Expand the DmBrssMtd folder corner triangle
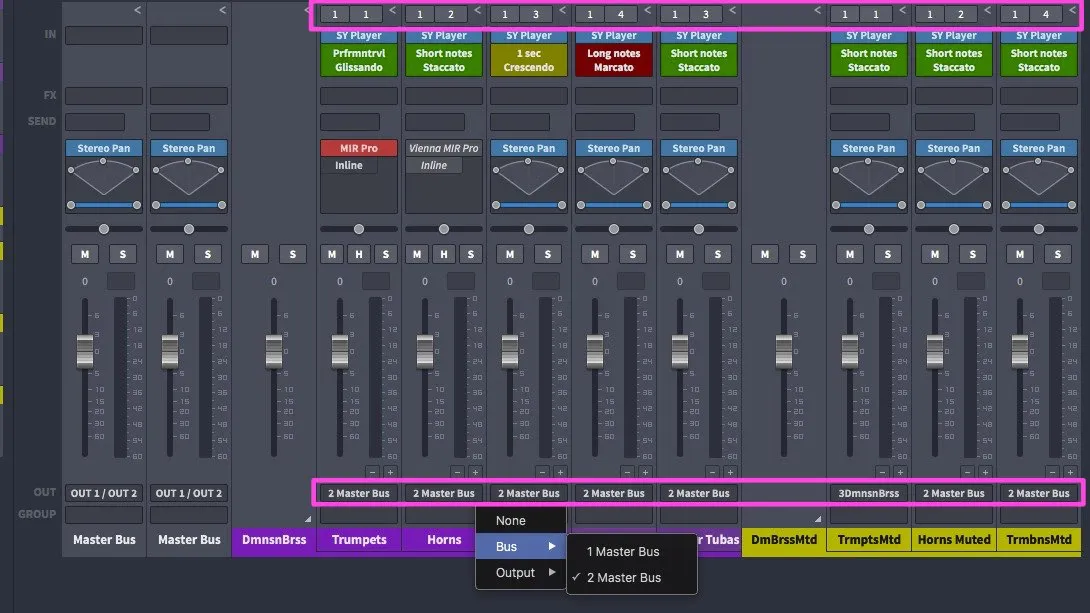Image resolution: width=1090 pixels, height=613 pixels. [818, 518]
